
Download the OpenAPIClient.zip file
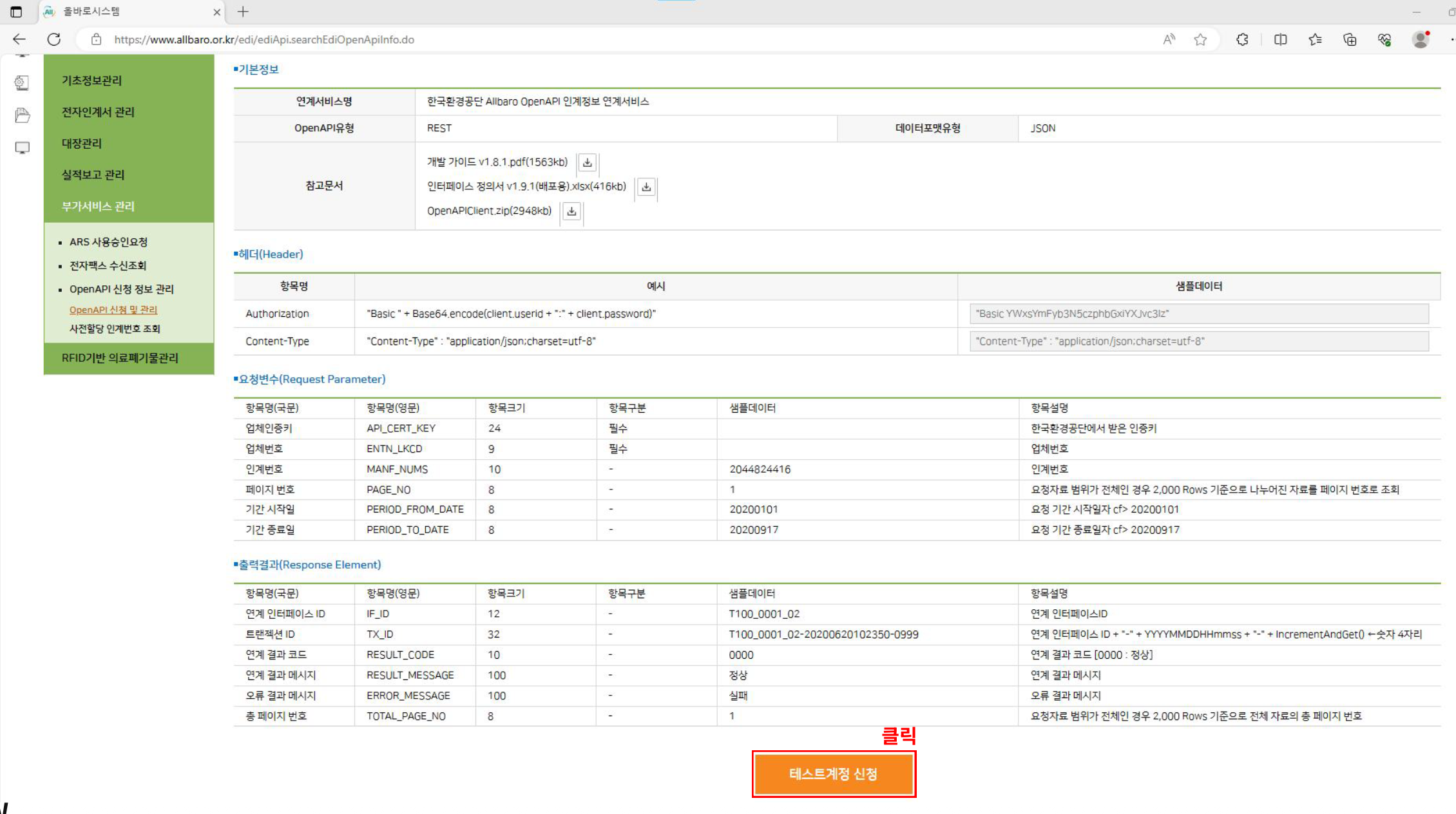pyautogui.click(x=571, y=211)
